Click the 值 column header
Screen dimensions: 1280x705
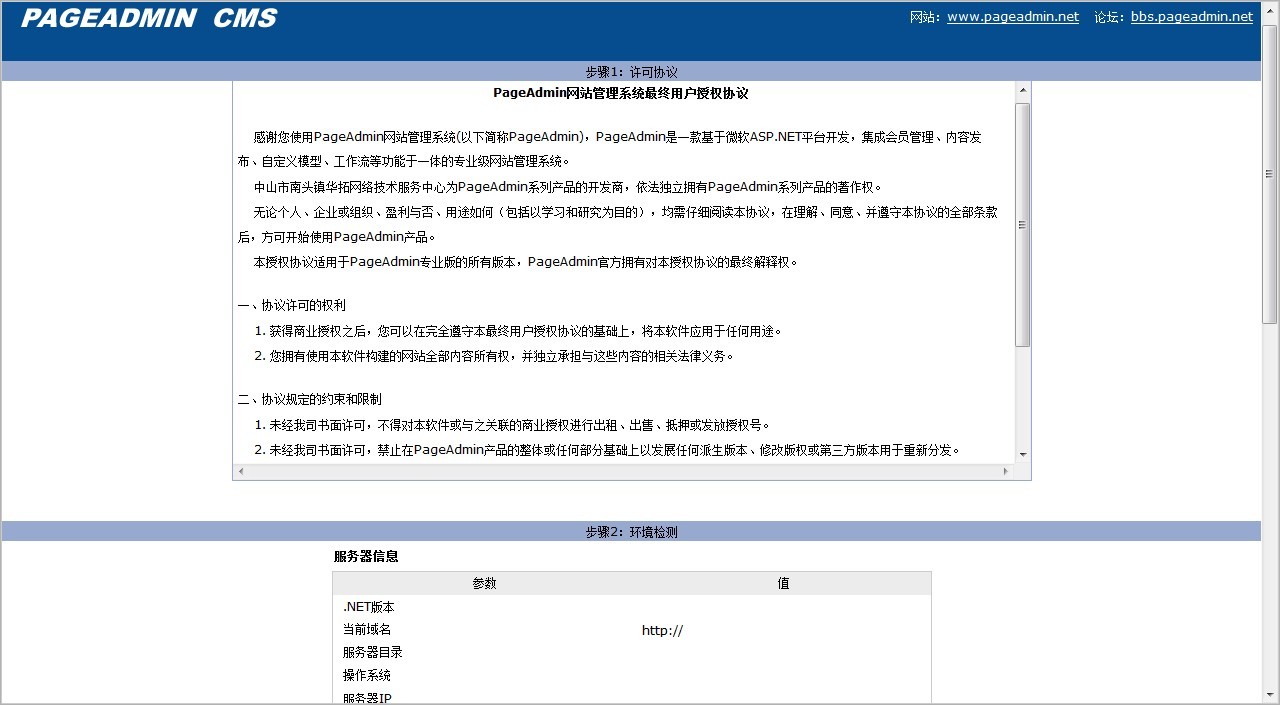coord(783,583)
